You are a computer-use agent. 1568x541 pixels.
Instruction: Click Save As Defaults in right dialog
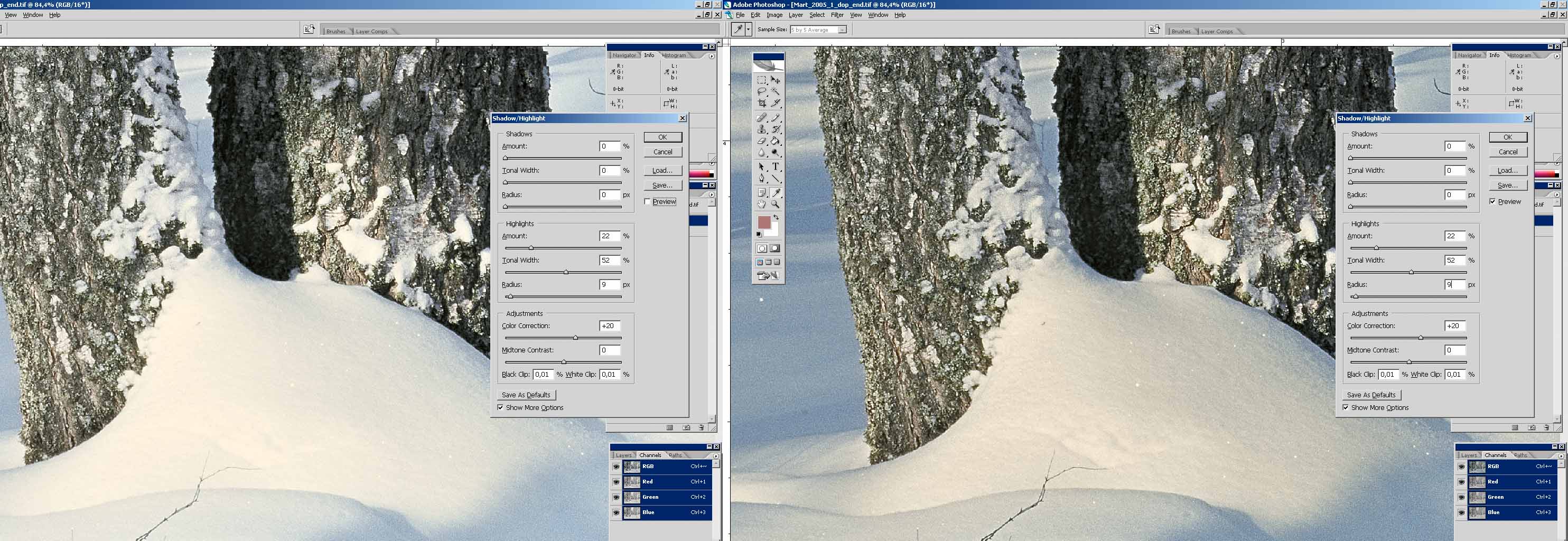point(1371,395)
